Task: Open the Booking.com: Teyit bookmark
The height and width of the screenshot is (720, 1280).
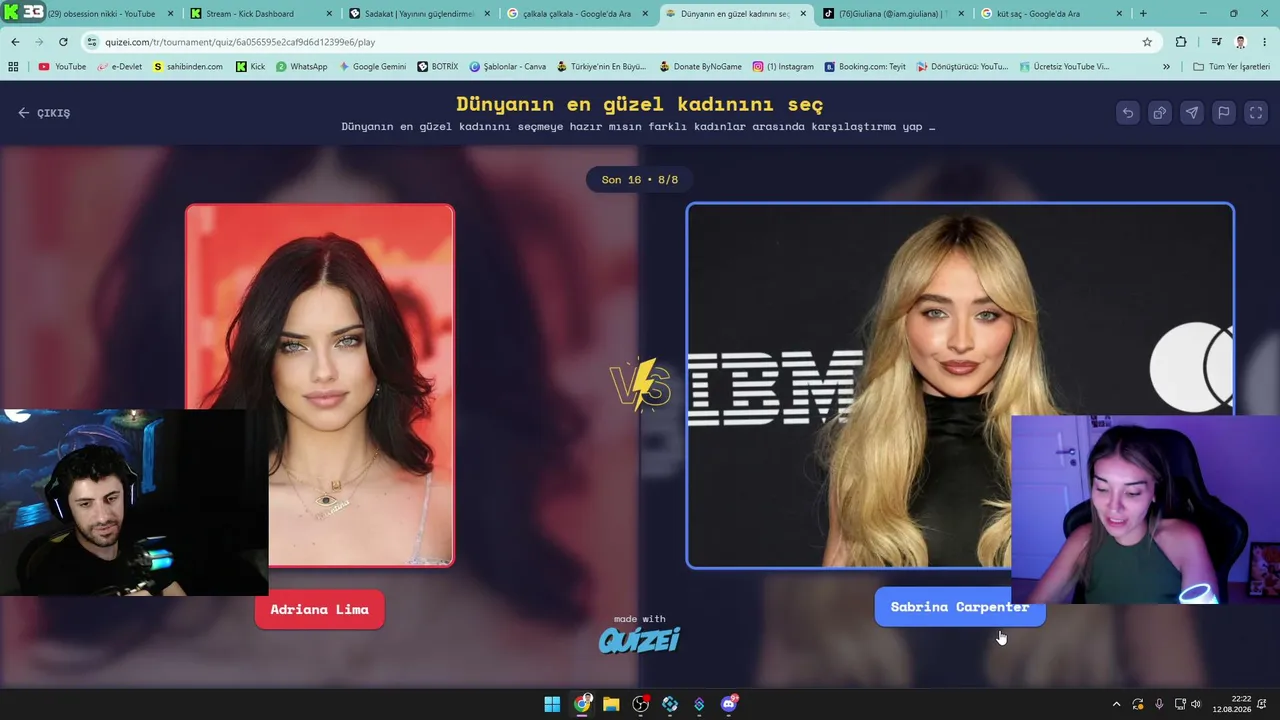Action: [x=865, y=67]
